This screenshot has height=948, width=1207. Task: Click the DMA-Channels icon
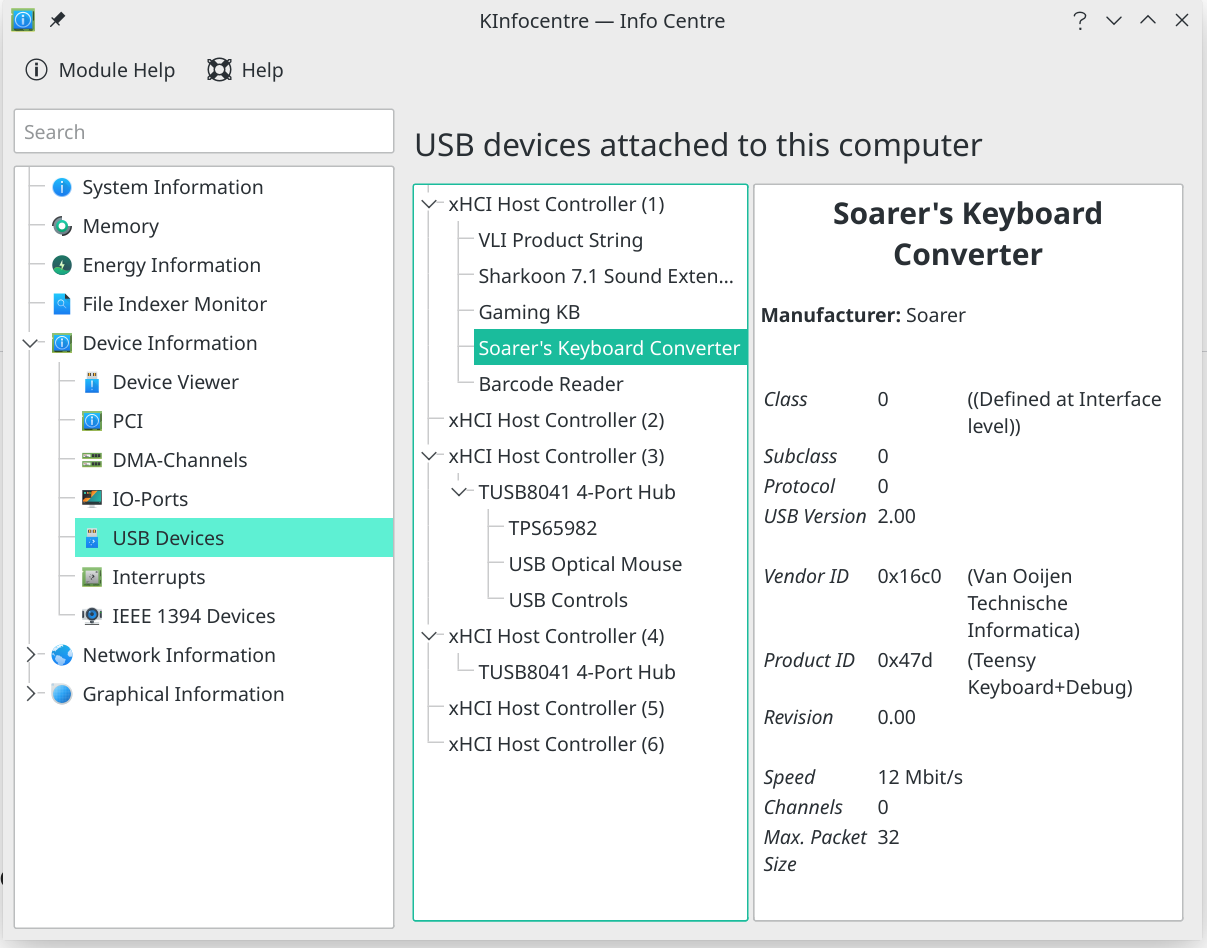pos(92,460)
